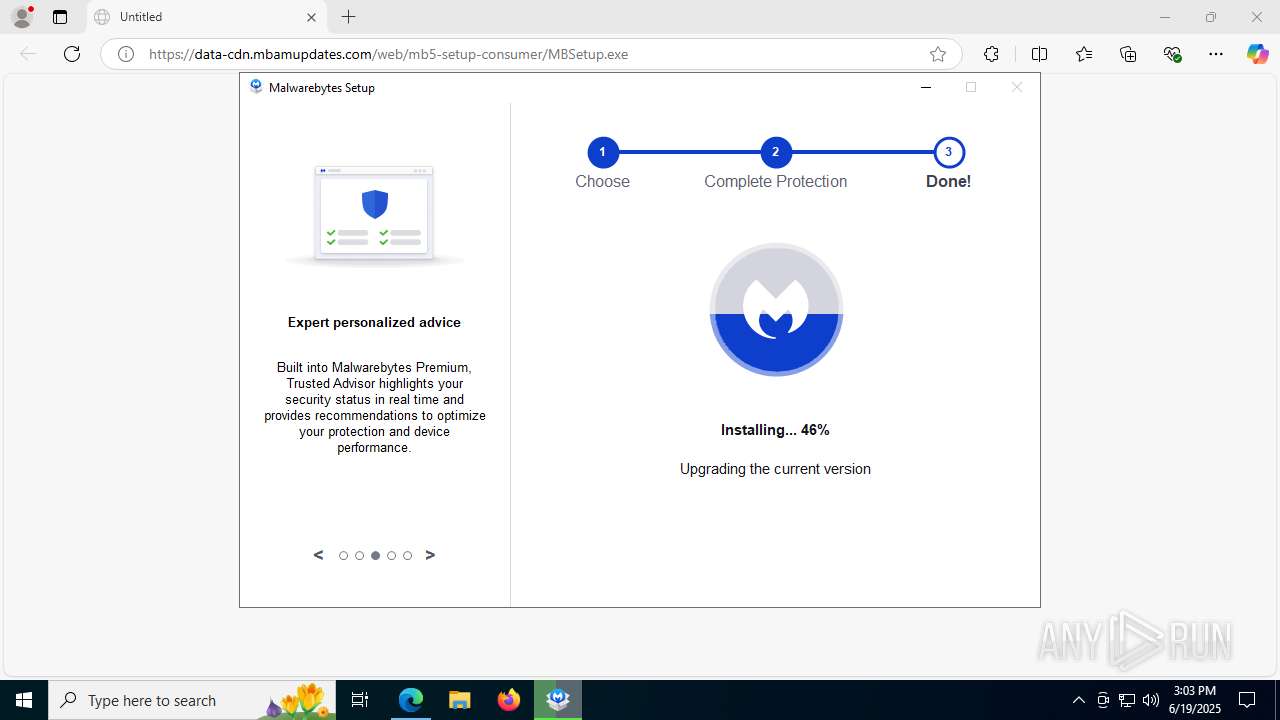The height and width of the screenshot is (720, 1280).
Task: Select second carousel dot
Action: [x=359, y=556]
